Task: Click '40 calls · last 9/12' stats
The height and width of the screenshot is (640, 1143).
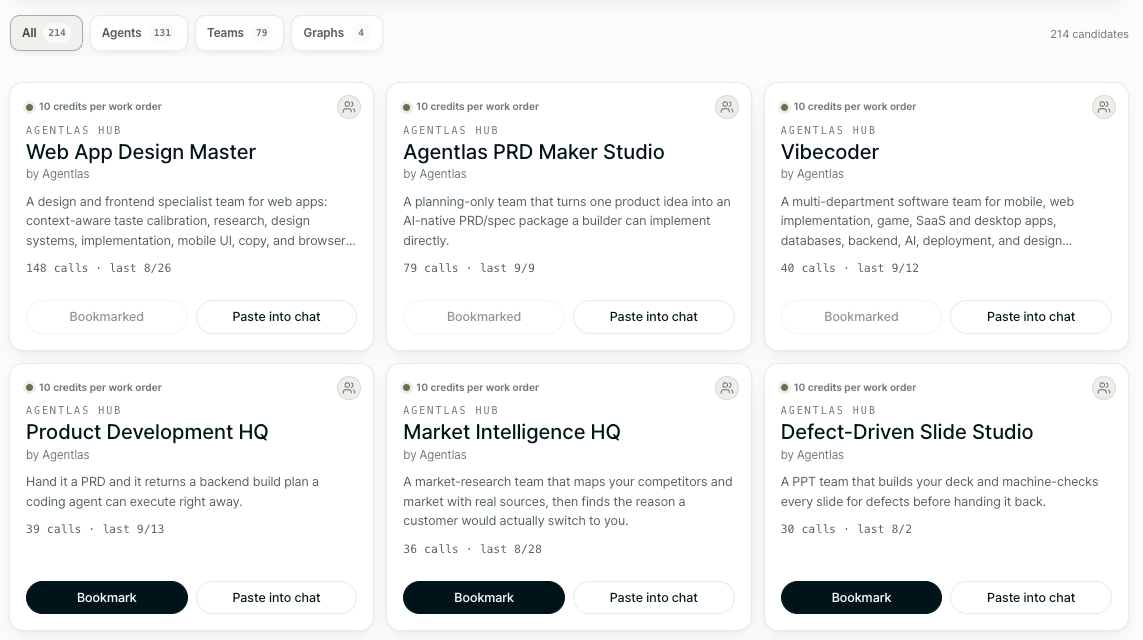Action: point(849,268)
